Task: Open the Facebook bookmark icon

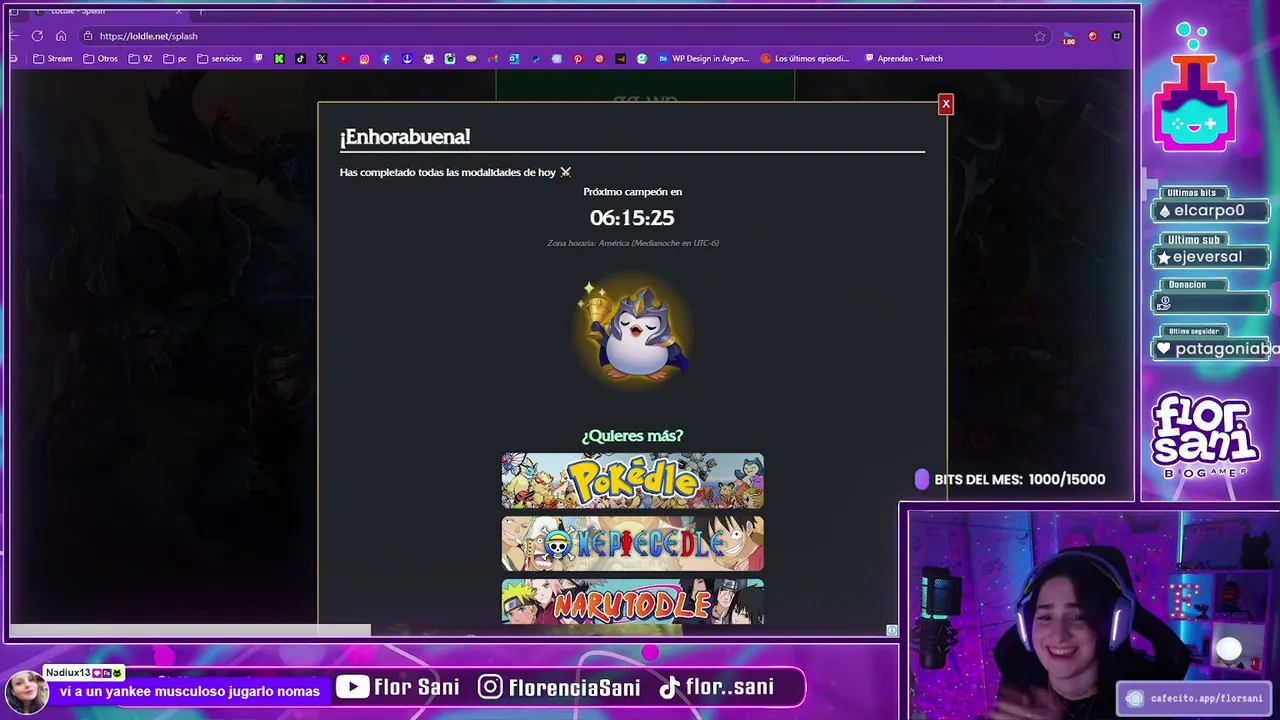Action: [386, 59]
